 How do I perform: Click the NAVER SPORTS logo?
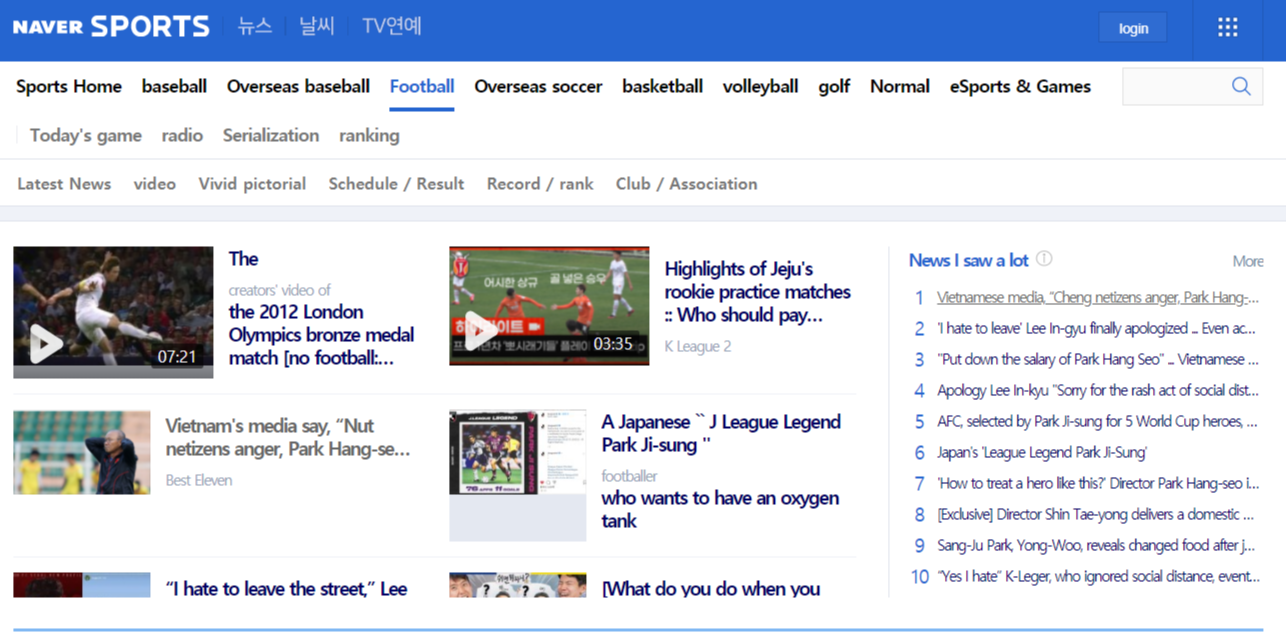point(111,27)
